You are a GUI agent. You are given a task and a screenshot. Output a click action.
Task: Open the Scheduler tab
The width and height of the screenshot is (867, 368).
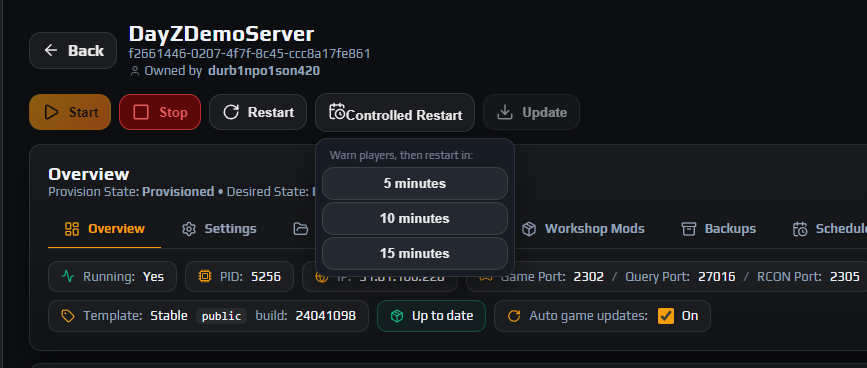(829, 229)
